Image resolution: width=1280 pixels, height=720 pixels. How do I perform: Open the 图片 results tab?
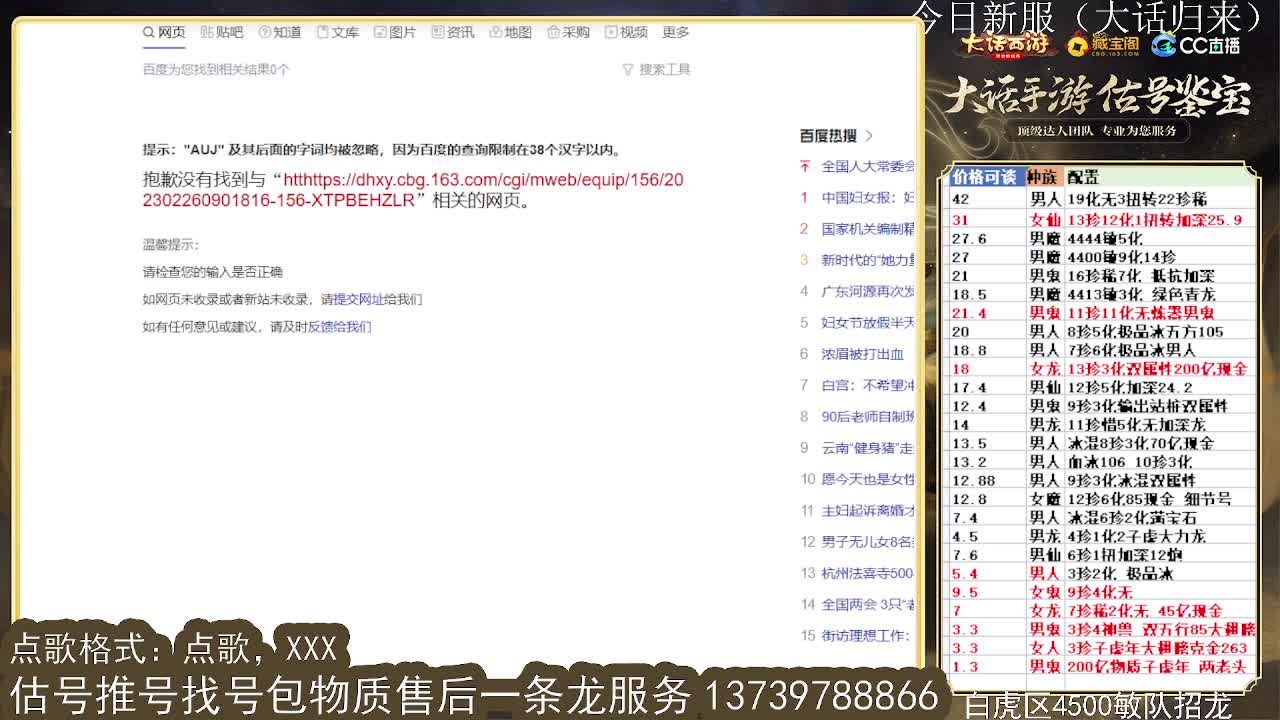(x=395, y=32)
